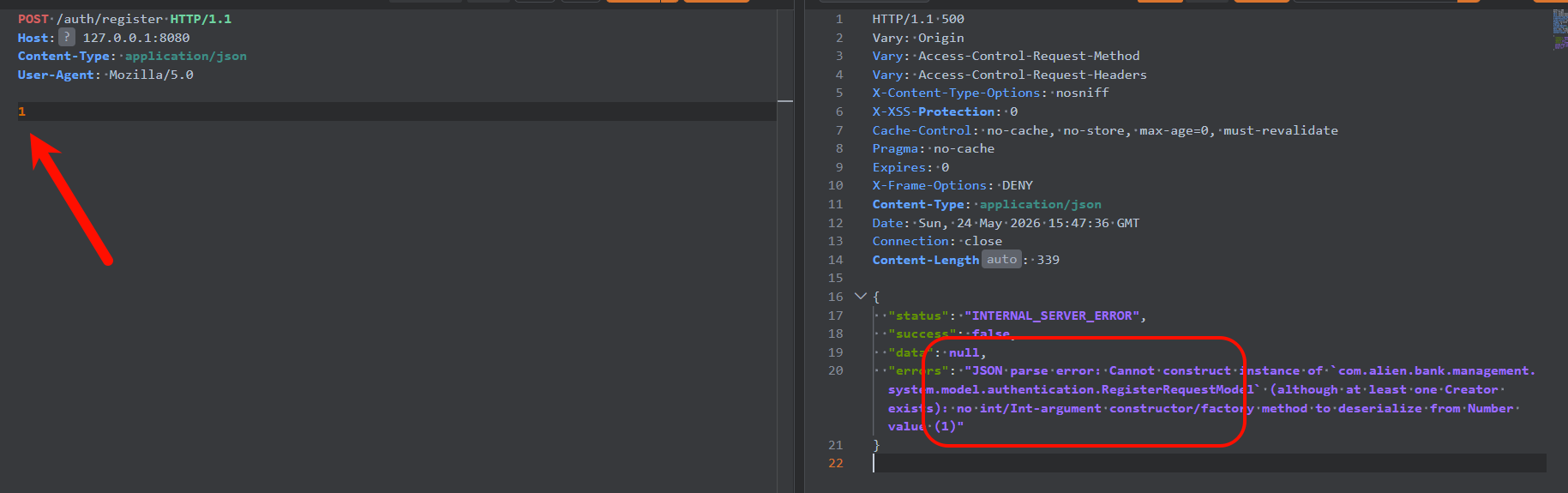Click the 'Content-Length' header name
This screenshot has height=493, width=1568.
tap(926, 260)
